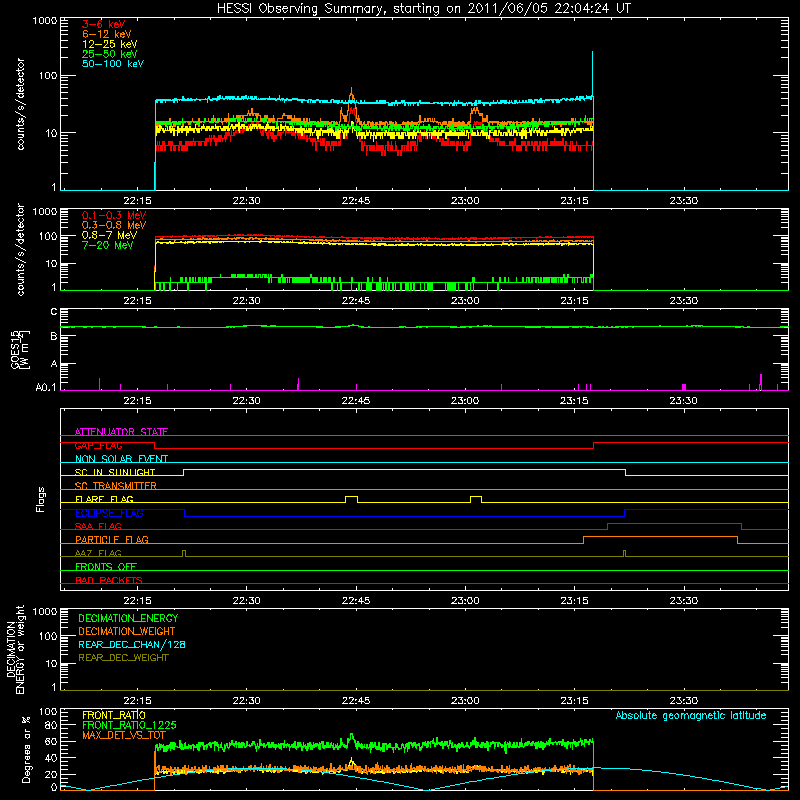The width and height of the screenshot is (800, 800).
Task: Pick the cyan 50-100 keV legend label
Action: tap(113, 64)
